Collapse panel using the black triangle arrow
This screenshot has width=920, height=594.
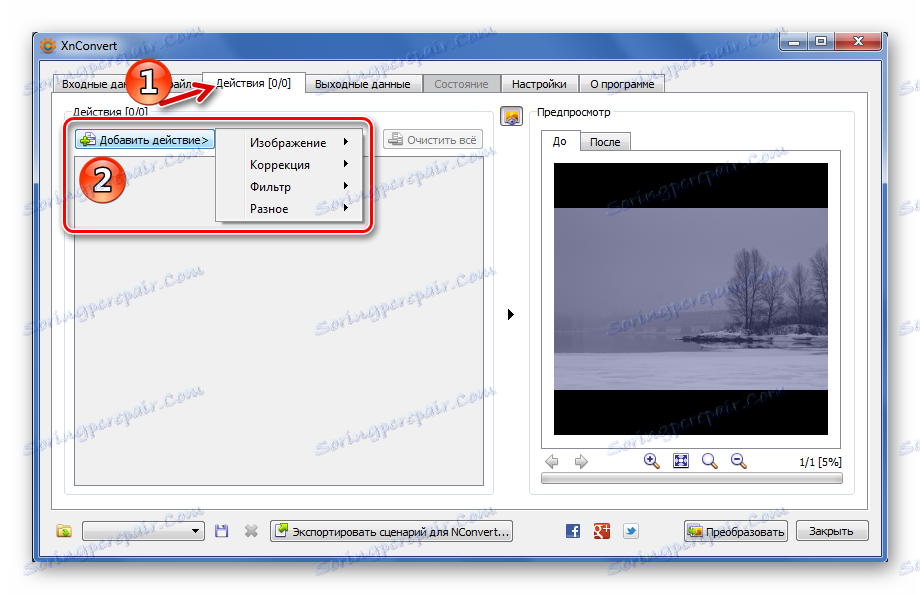pos(510,315)
